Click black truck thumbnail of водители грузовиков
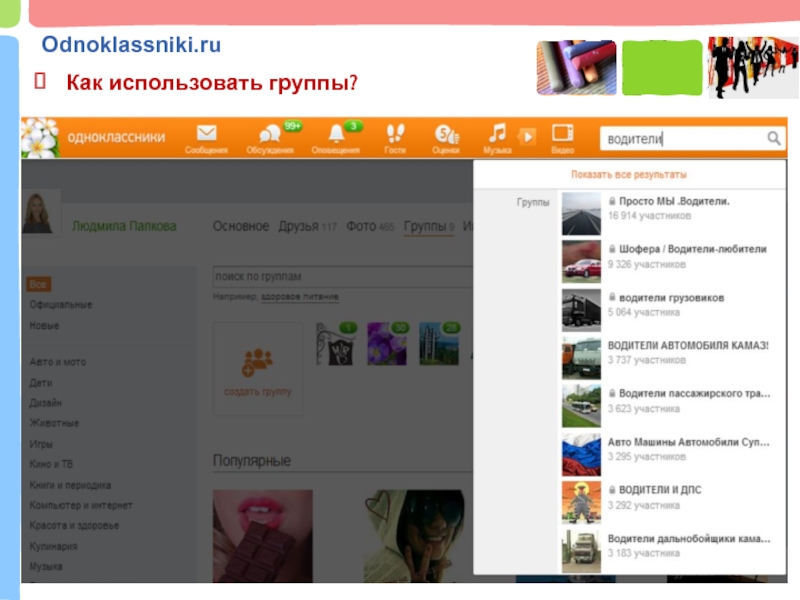Viewport: 800px width, 600px height. point(581,310)
